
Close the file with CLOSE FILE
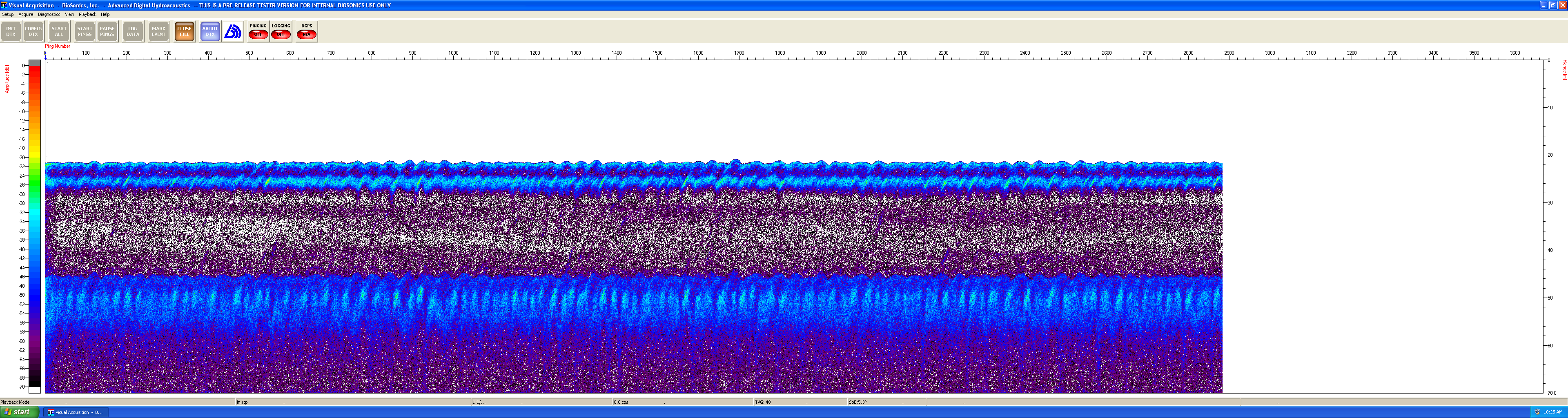click(x=185, y=32)
